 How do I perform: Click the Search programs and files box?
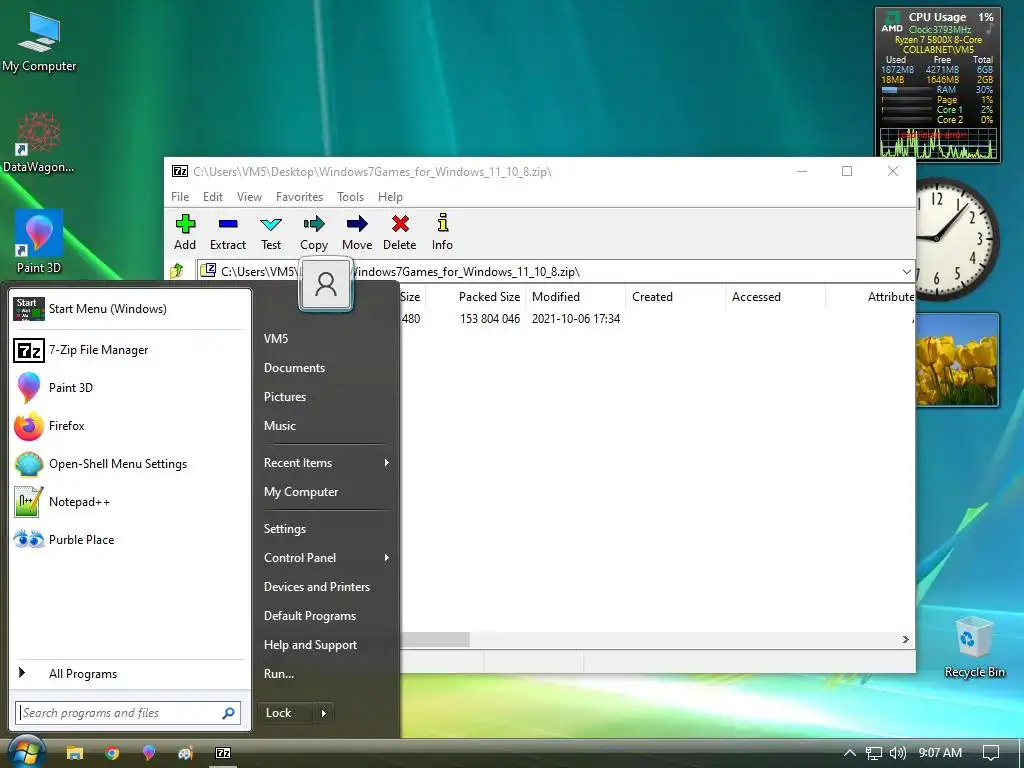pos(128,712)
